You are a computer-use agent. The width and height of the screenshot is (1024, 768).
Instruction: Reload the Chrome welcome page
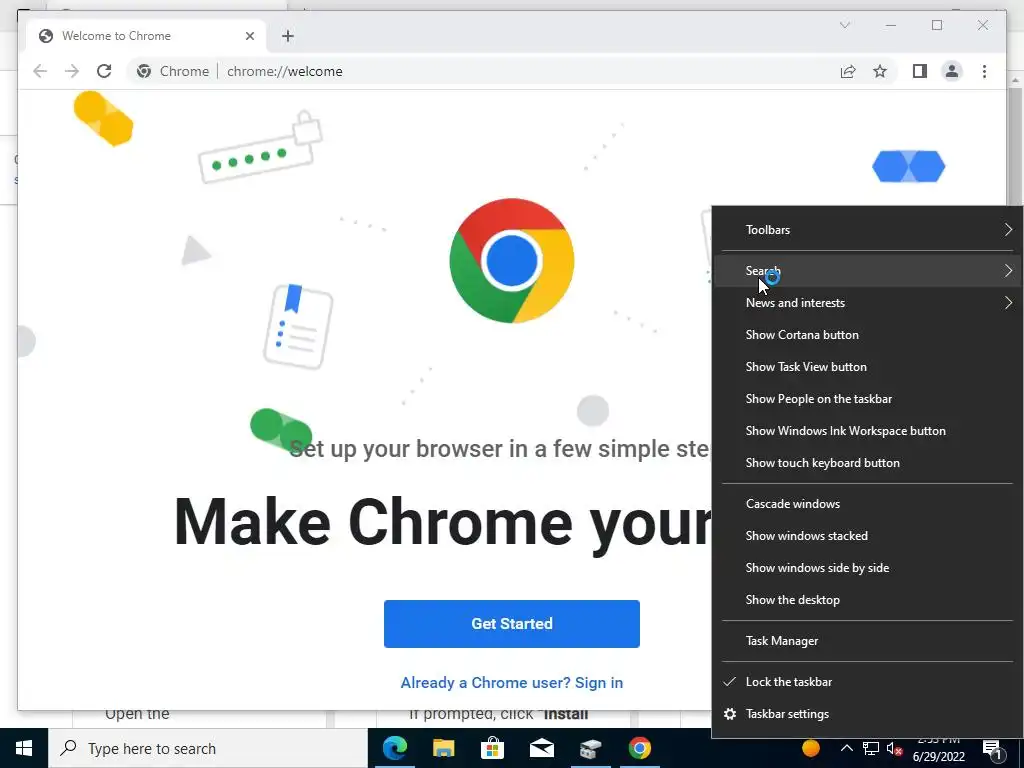pos(104,71)
